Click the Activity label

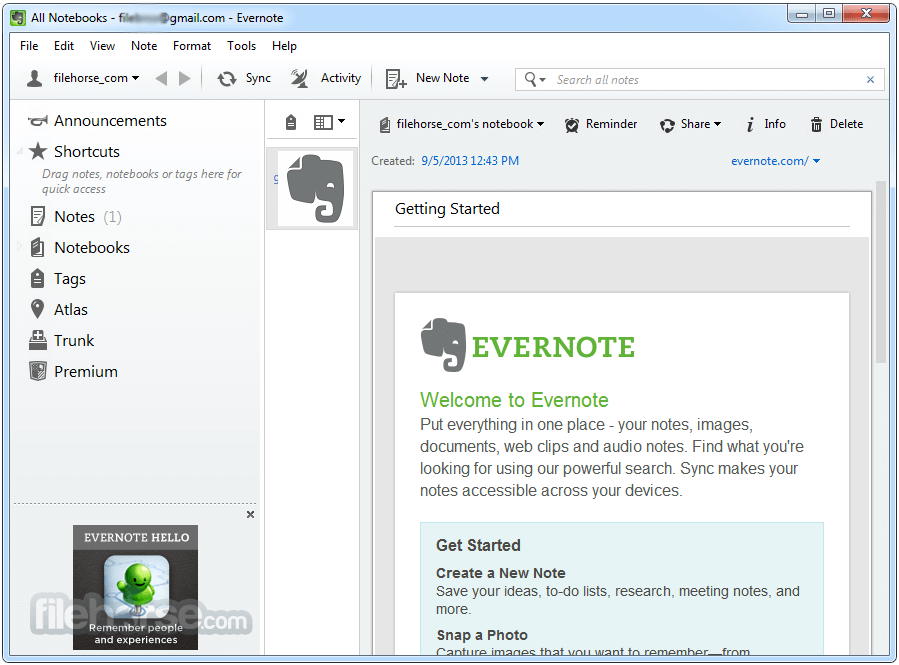341,78
